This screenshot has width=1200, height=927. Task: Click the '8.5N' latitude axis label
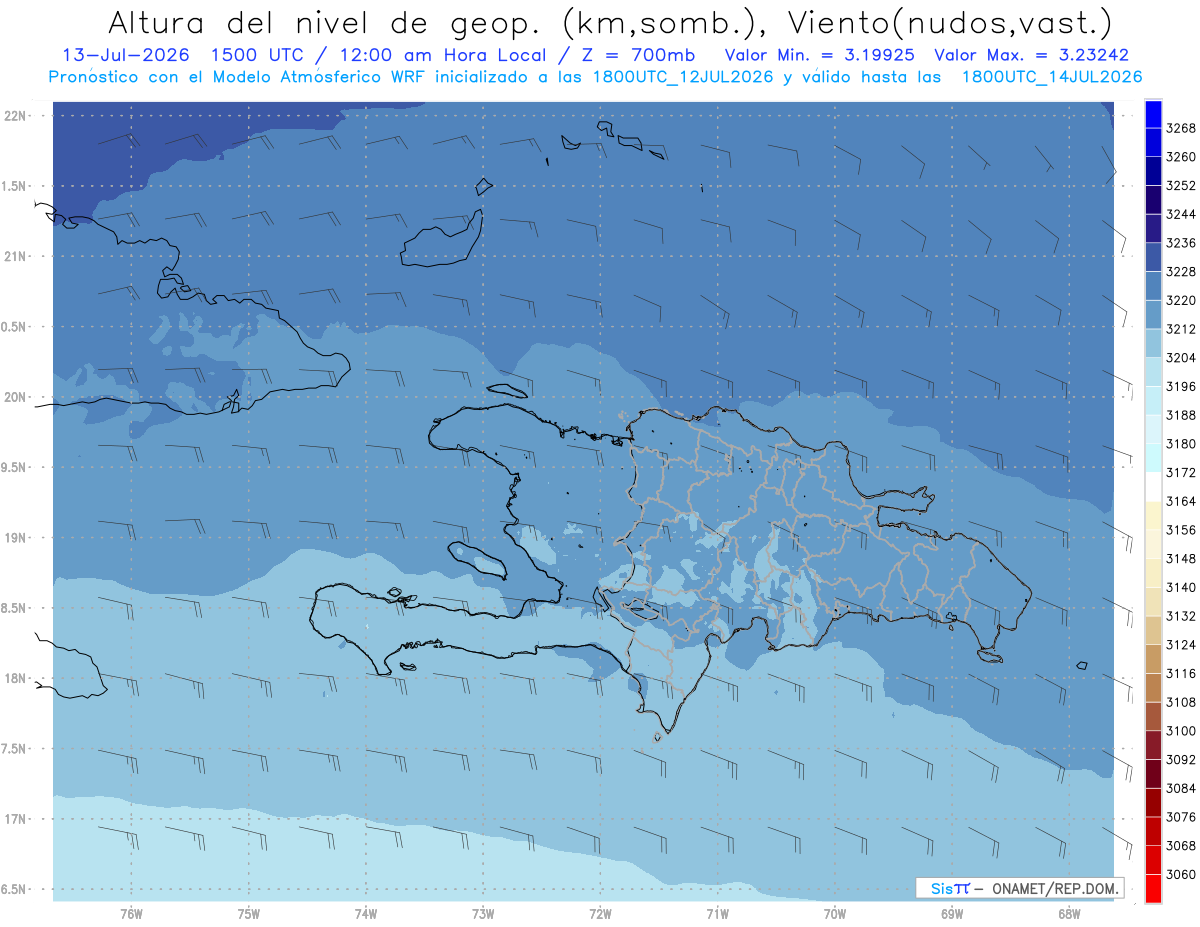pos(14,608)
